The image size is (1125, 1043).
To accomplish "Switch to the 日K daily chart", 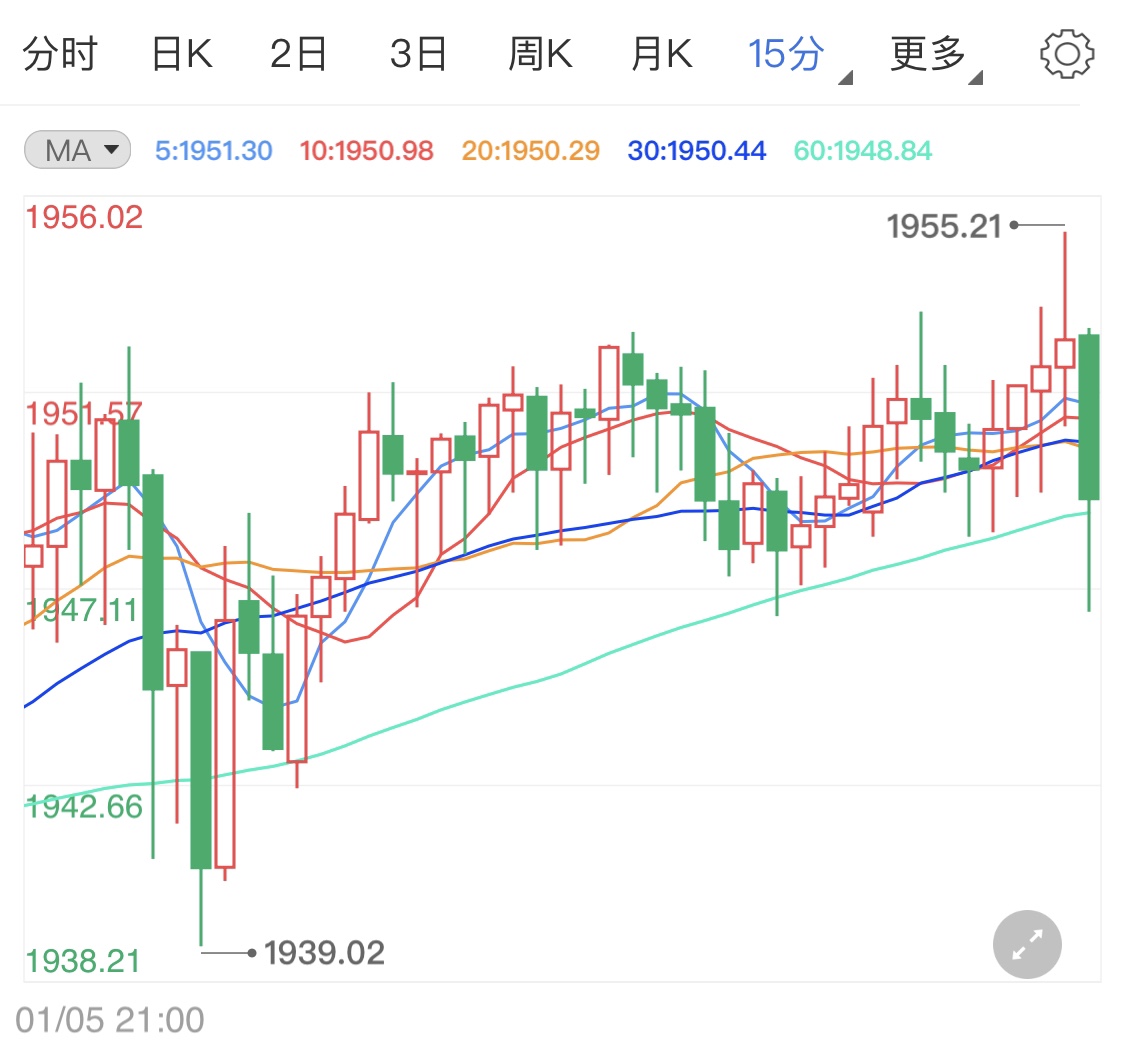I will (x=182, y=55).
